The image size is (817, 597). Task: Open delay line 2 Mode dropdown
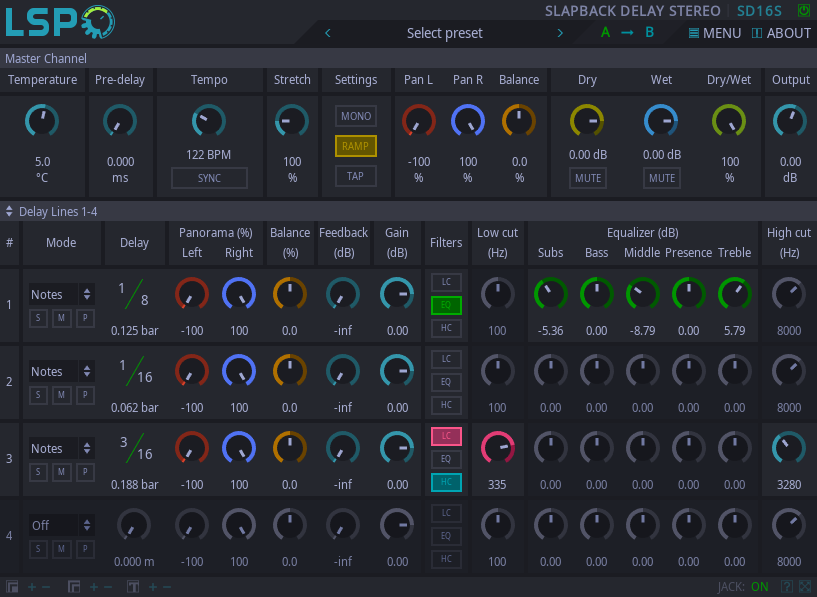[61, 371]
